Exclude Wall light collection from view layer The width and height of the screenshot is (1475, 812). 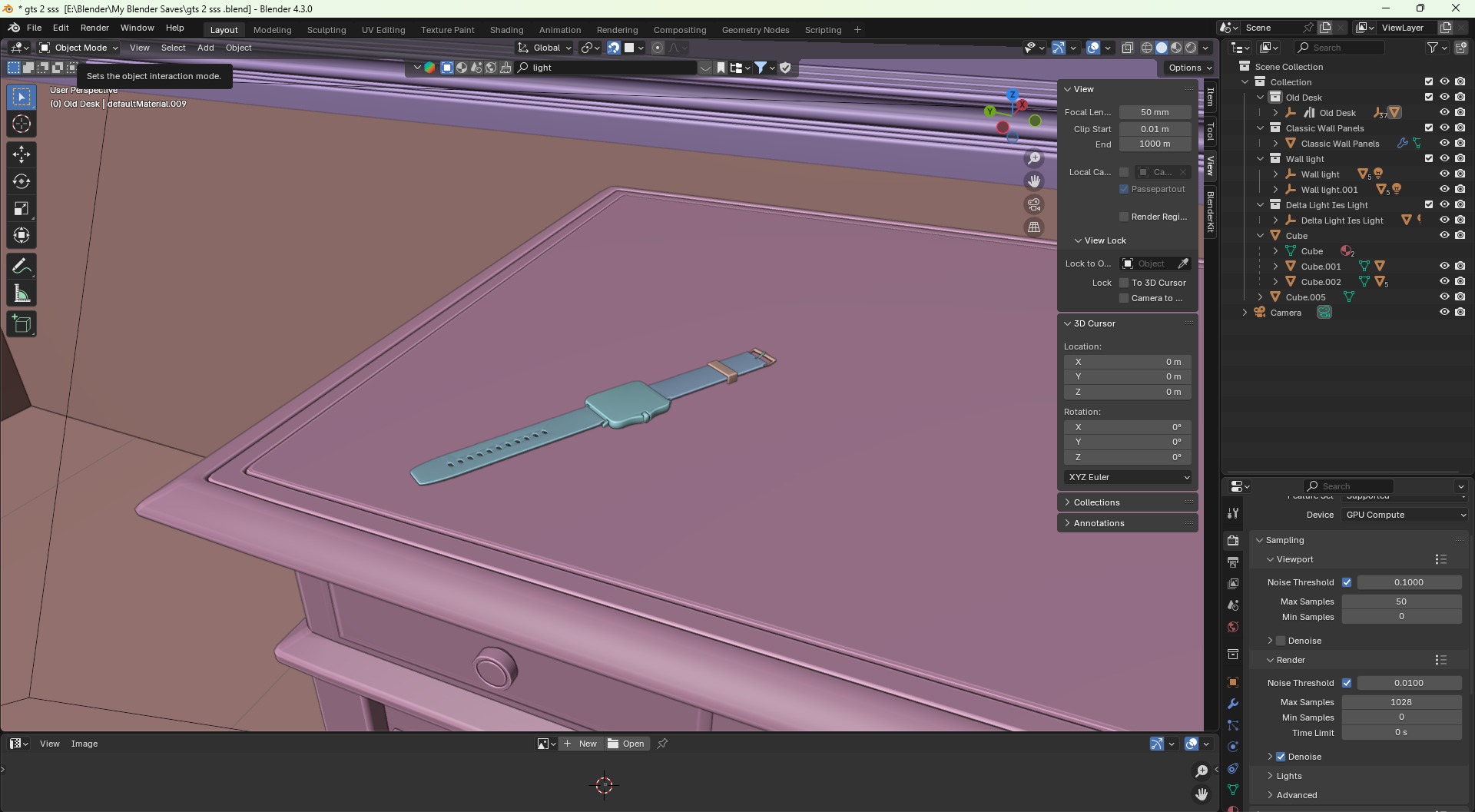pyautogui.click(x=1429, y=159)
